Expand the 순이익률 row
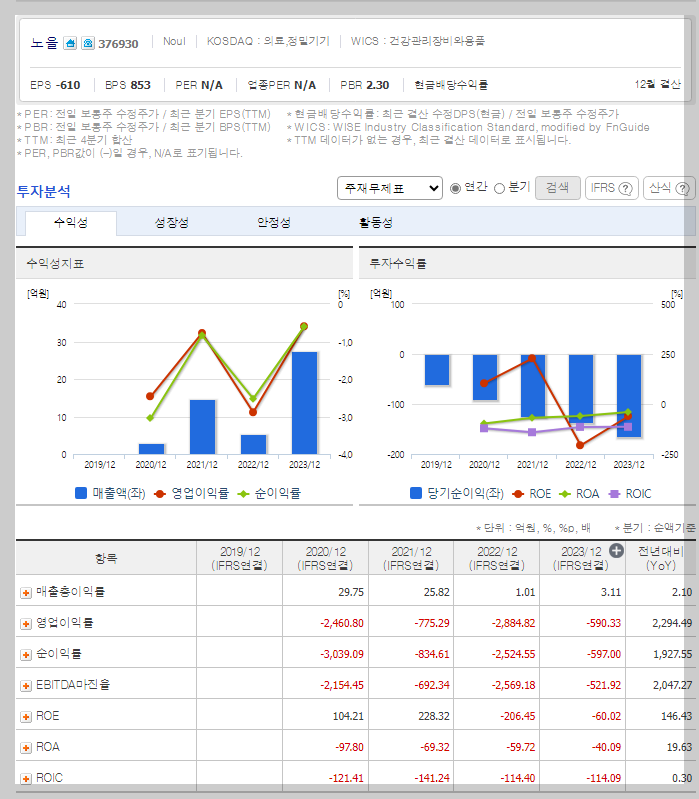 (x=25, y=655)
